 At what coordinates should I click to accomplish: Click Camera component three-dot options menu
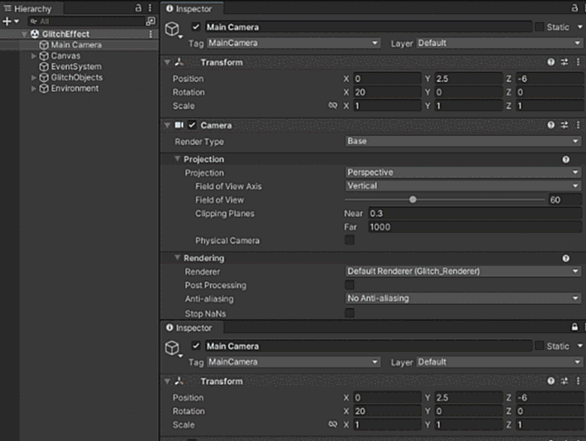coord(578,125)
